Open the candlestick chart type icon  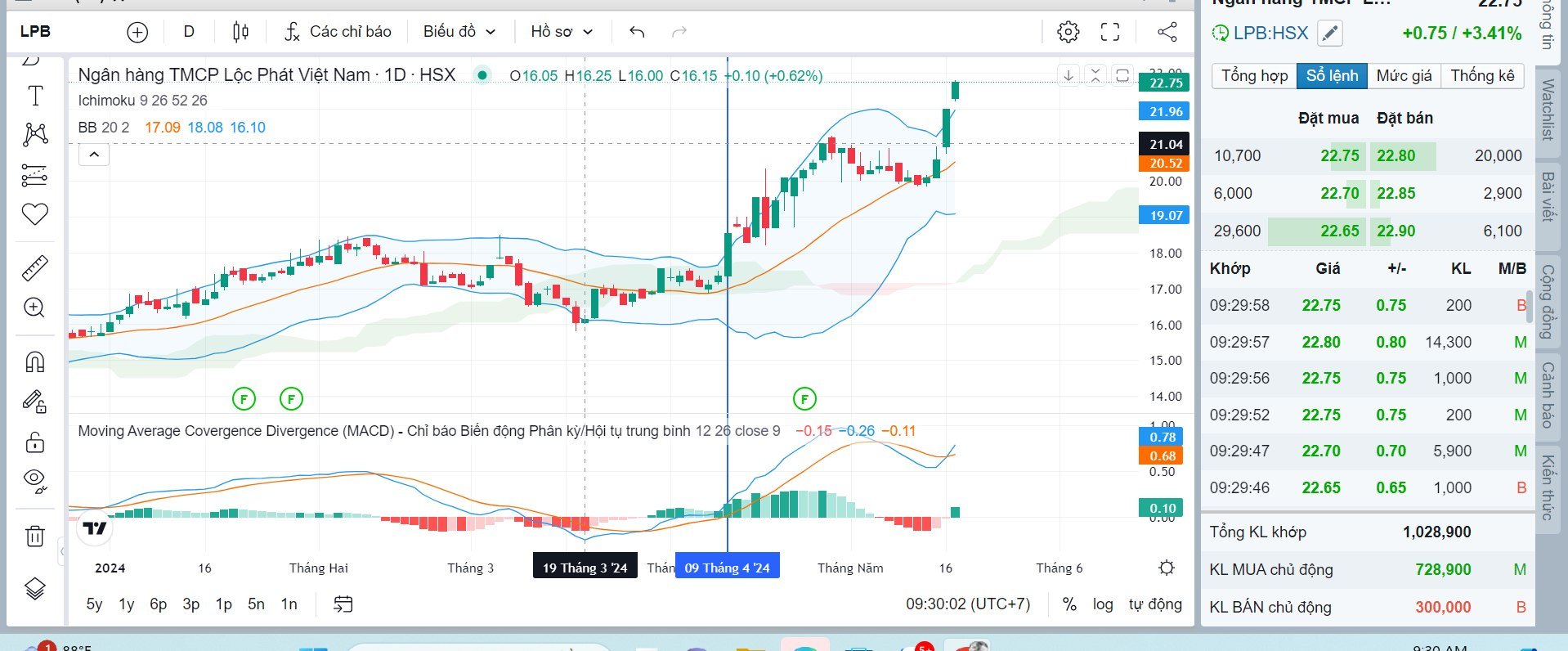pos(240,32)
